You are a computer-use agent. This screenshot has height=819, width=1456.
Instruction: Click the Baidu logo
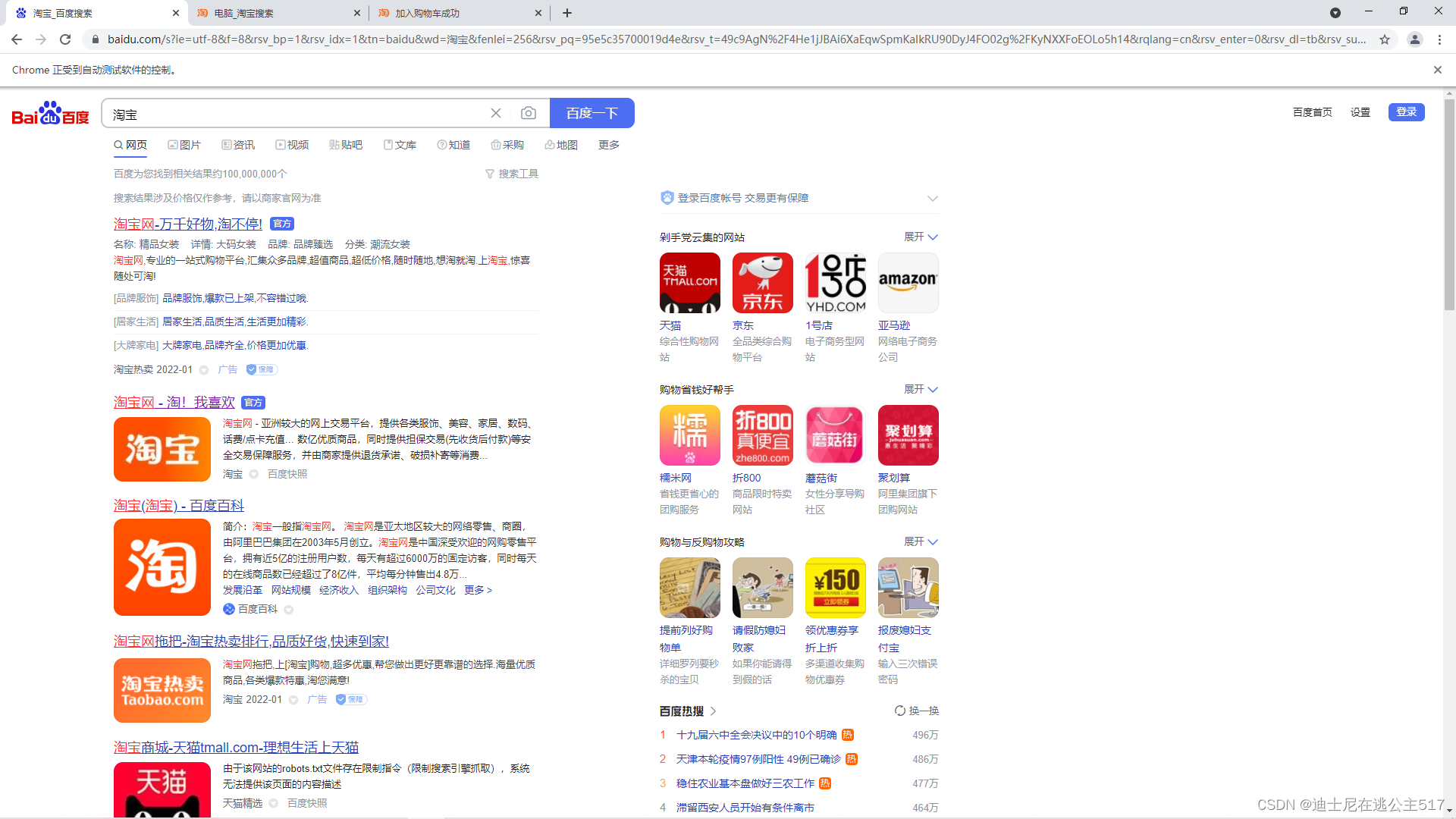(50, 113)
